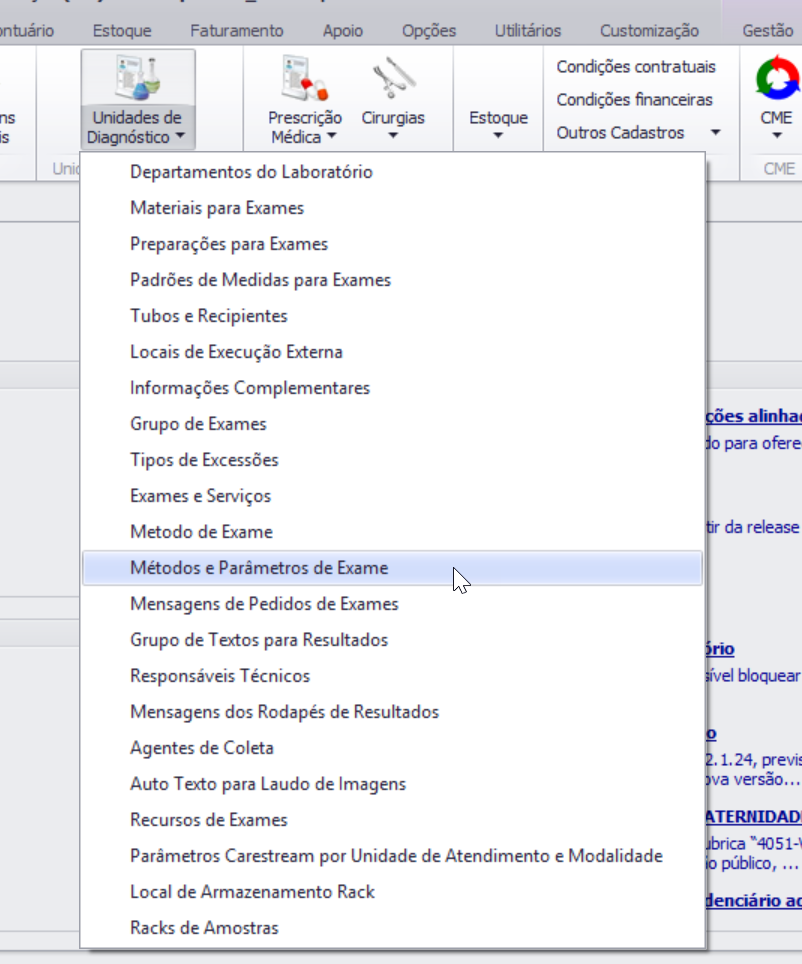Choose Padrões de Medidas para Exames
This screenshot has height=964, width=802.
pyautogui.click(x=392, y=280)
